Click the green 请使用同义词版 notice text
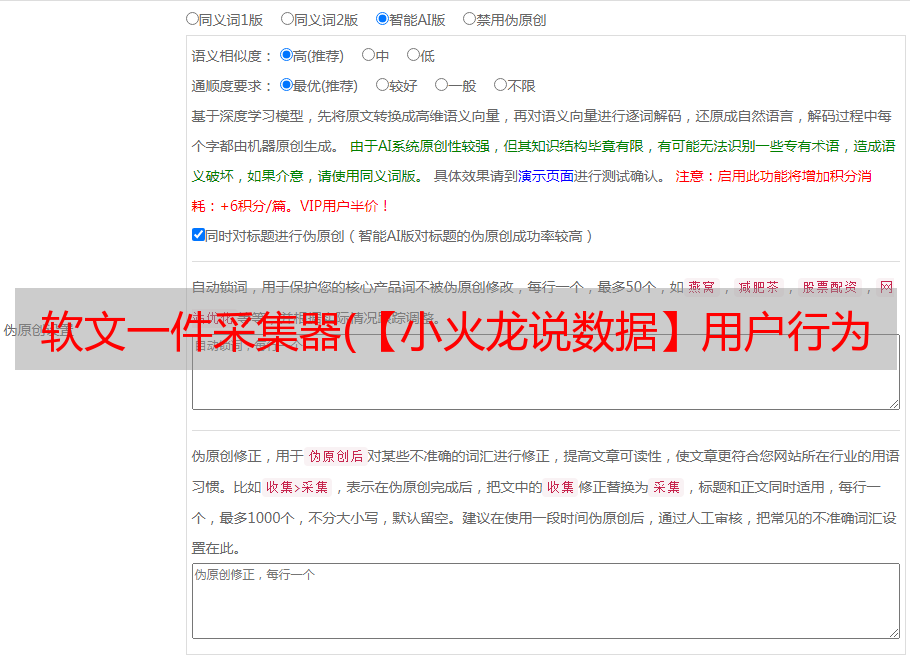 pos(371,176)
